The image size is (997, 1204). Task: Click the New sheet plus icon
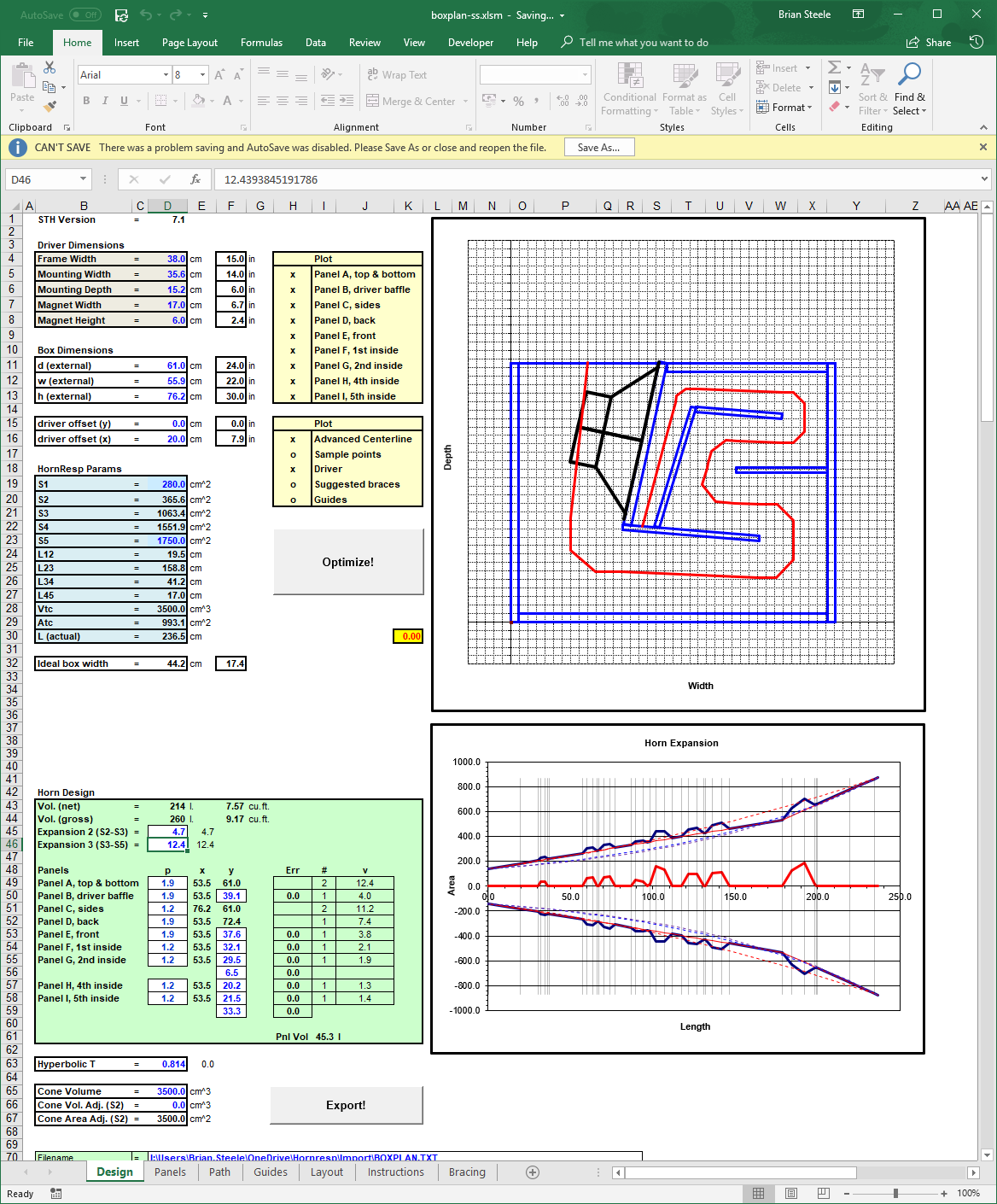(533, 1172)
